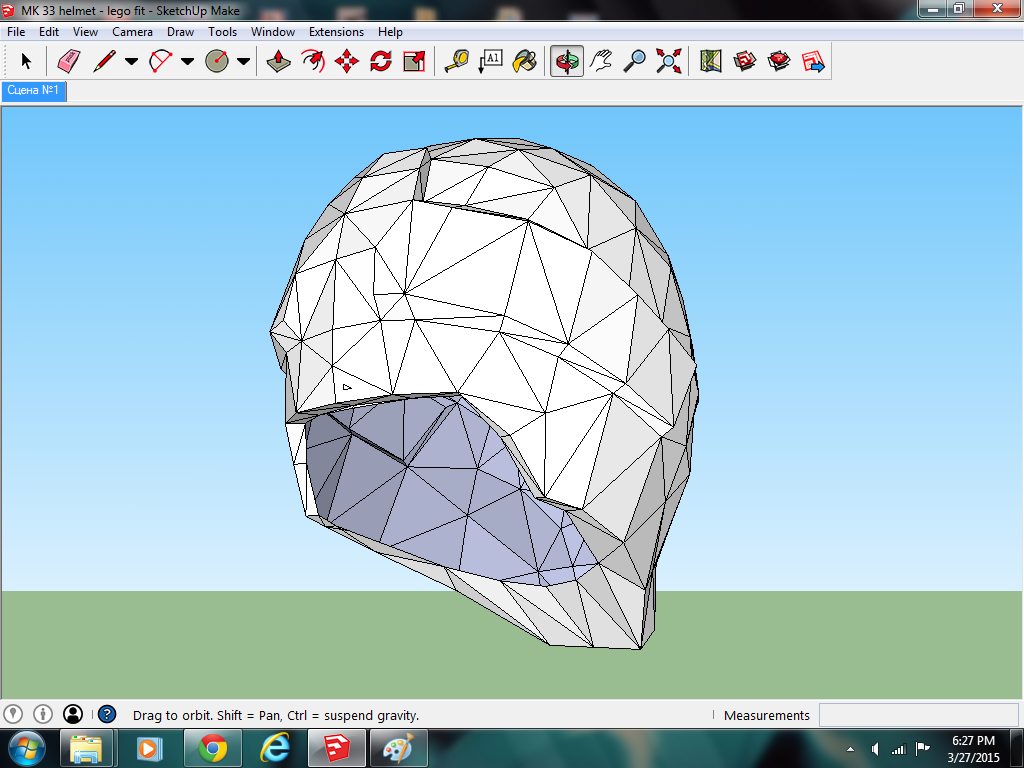Open Google Chrome from the taskbar
The image size is (1024, 768).
point(212,748)
